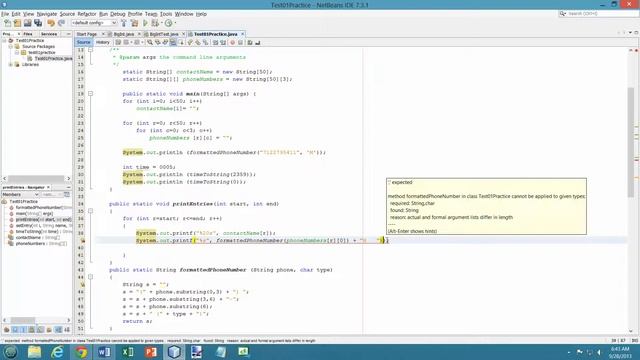The height and width of the screenshot is (360, 640).
Task: Open Internet Explorer from the taskbar
Action: (58, 352)
